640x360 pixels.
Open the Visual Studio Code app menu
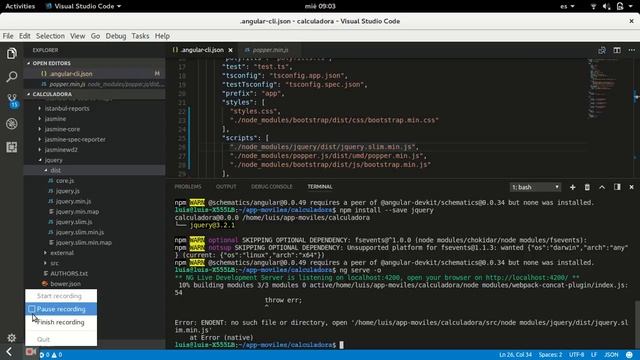coord(83,6)
